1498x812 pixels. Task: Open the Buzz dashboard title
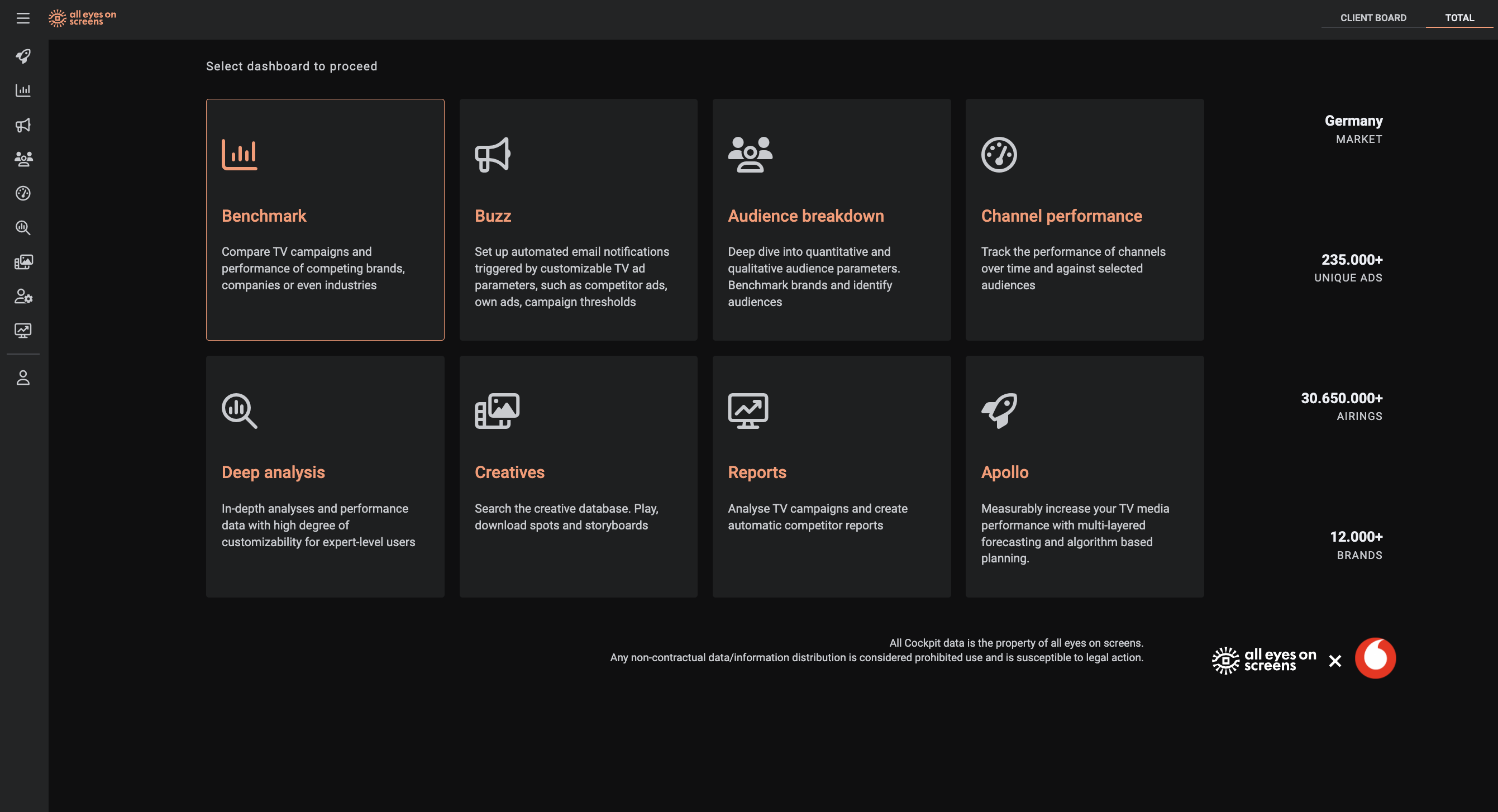tap(493, 216)
